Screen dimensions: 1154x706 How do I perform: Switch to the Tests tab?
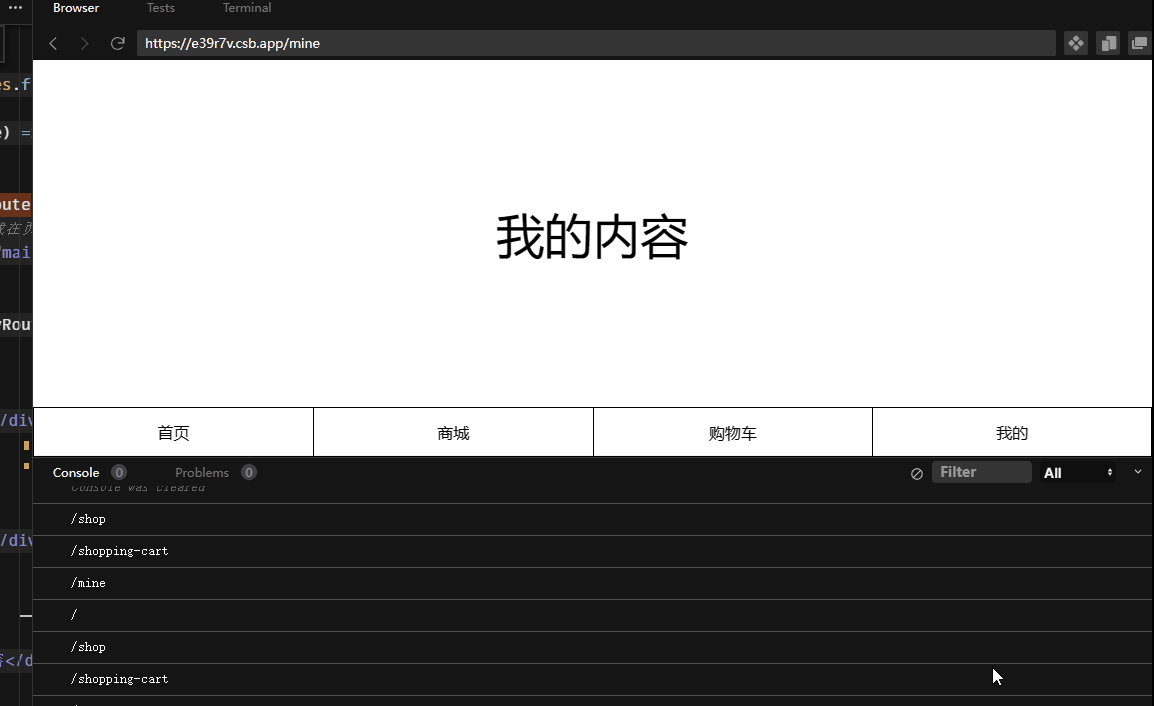[x=160, y=8]
